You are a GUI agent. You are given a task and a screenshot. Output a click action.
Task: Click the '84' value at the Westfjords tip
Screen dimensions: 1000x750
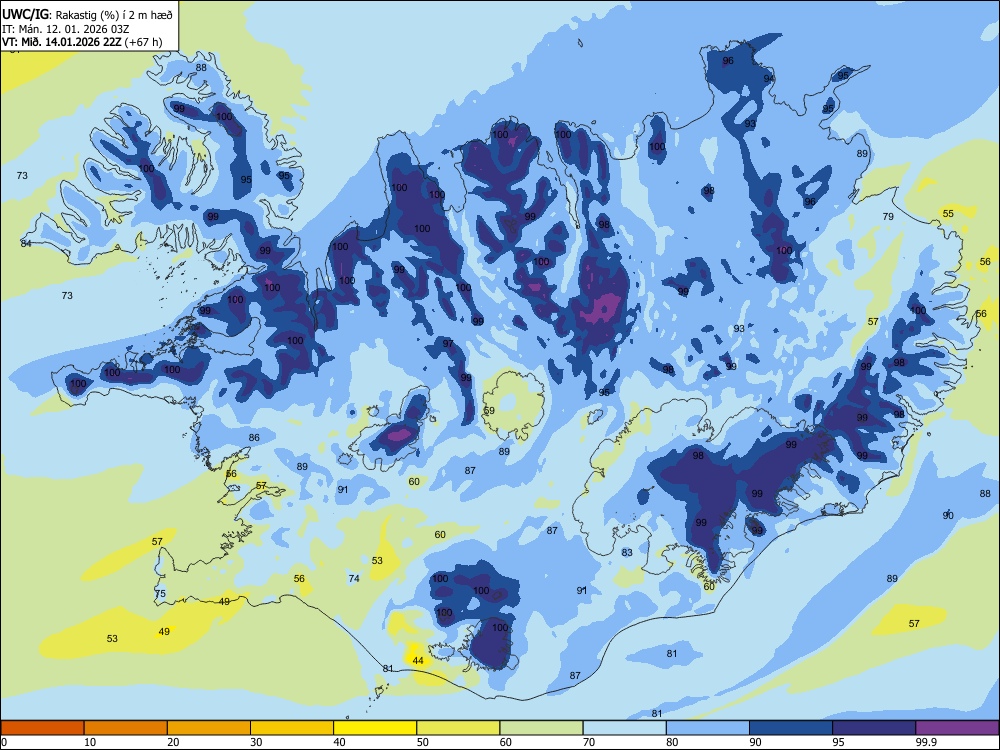[26, 243]
